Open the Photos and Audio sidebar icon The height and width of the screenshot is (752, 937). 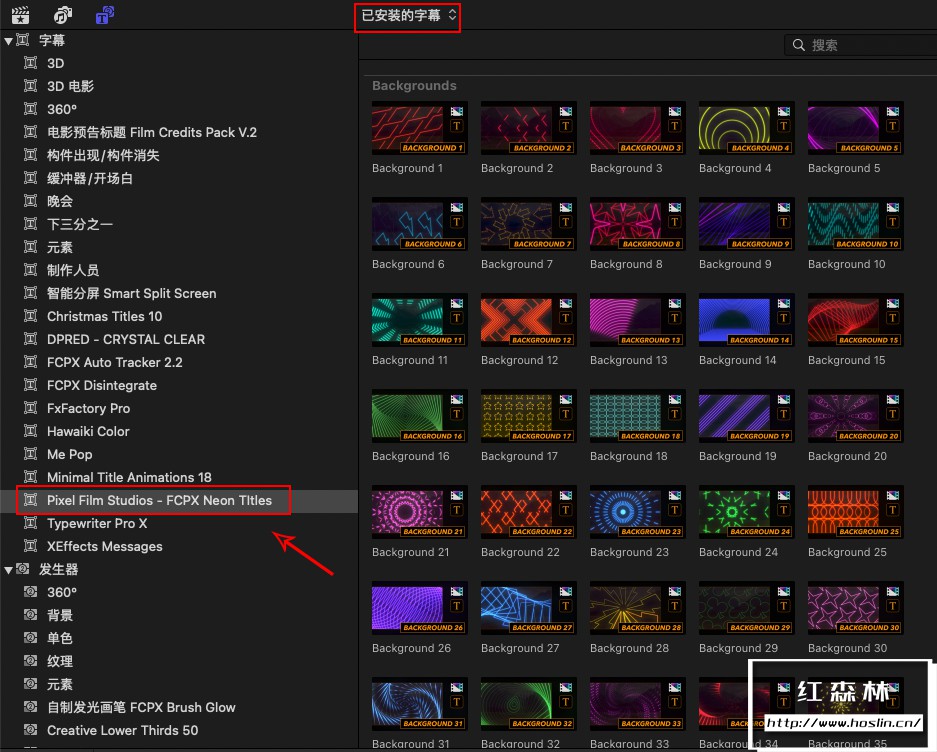coord(63,14)
